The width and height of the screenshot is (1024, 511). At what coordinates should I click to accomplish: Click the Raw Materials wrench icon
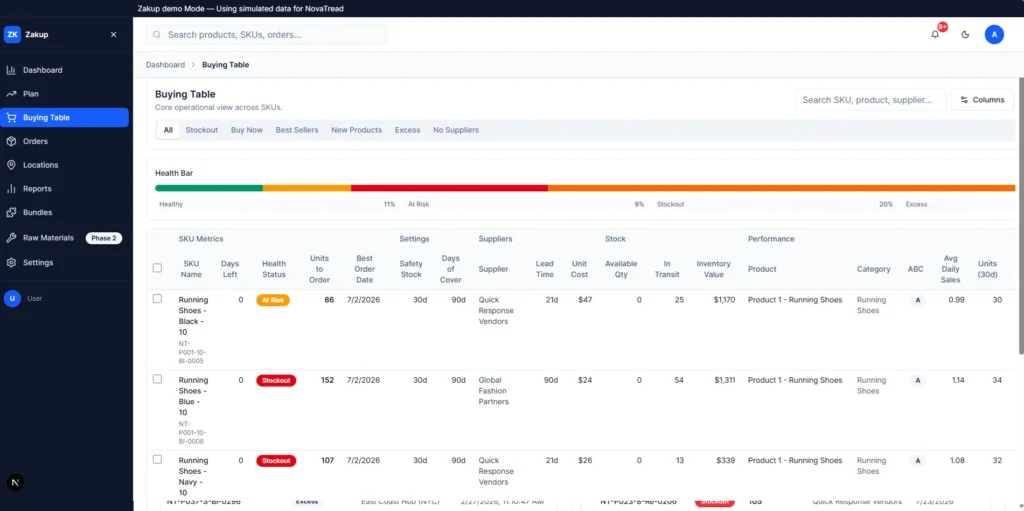pos(11,238)
